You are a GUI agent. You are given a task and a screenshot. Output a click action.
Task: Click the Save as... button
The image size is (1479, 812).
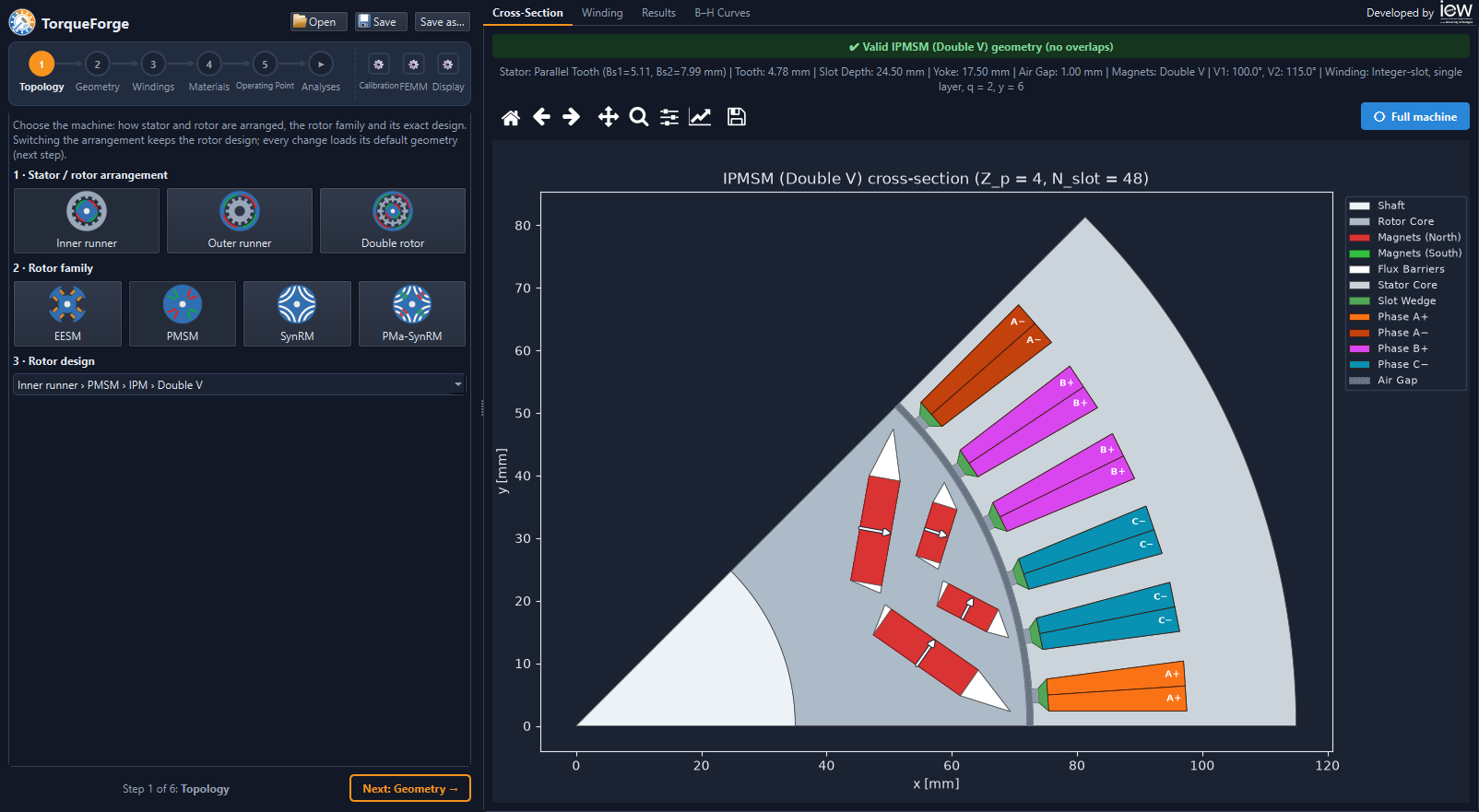(443, 21)
